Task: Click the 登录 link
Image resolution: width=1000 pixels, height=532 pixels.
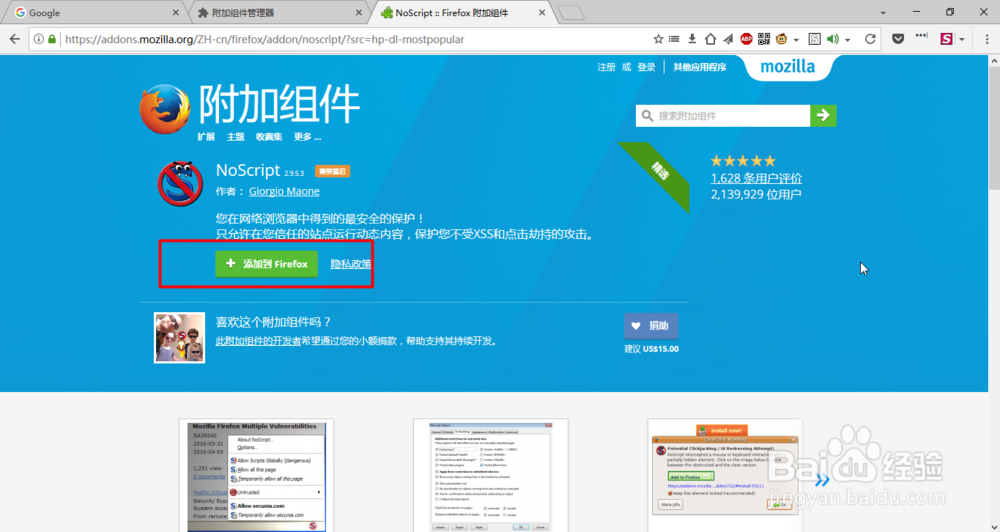Action: [x=646, y=67]
